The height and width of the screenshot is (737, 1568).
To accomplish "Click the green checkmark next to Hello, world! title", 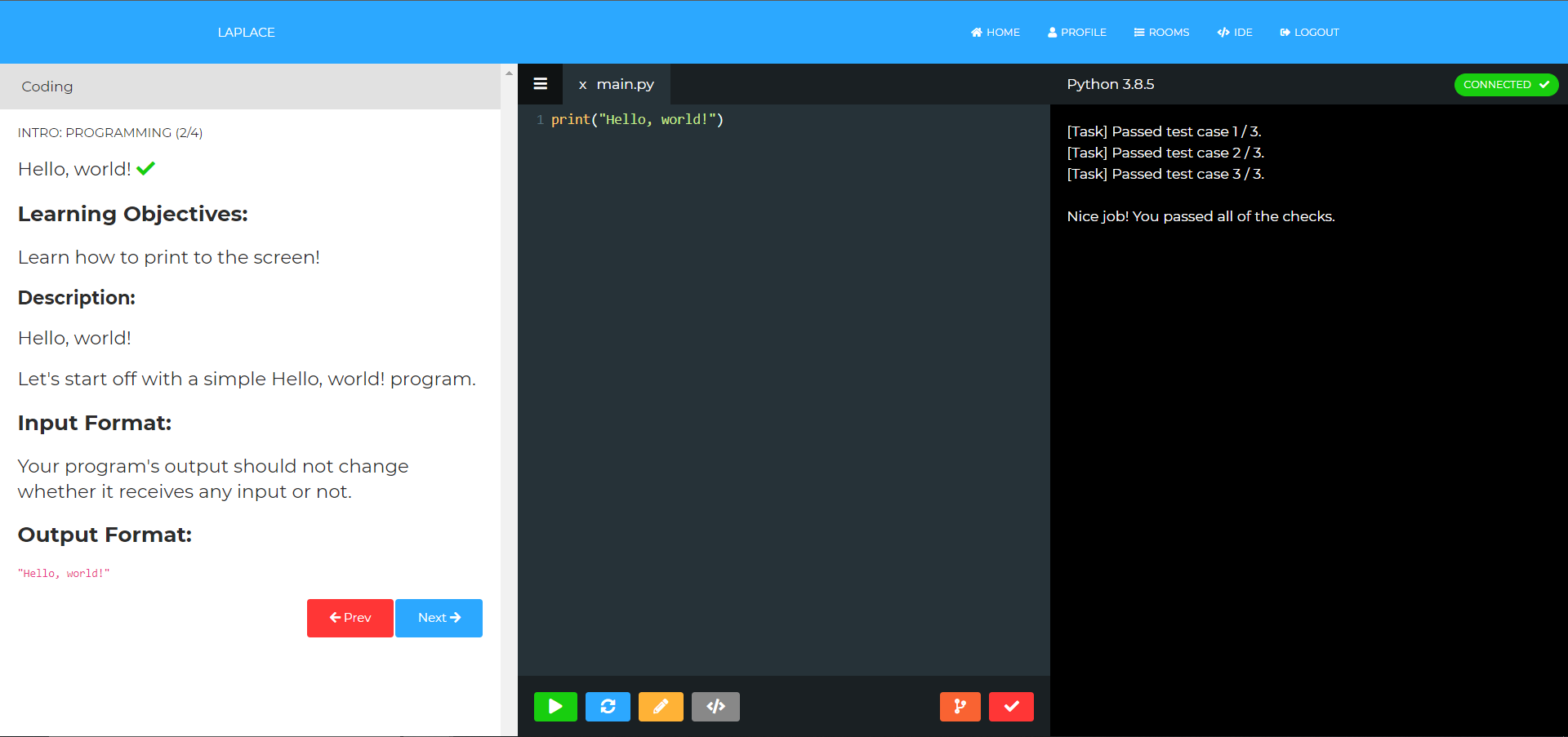I will [146, 168].
